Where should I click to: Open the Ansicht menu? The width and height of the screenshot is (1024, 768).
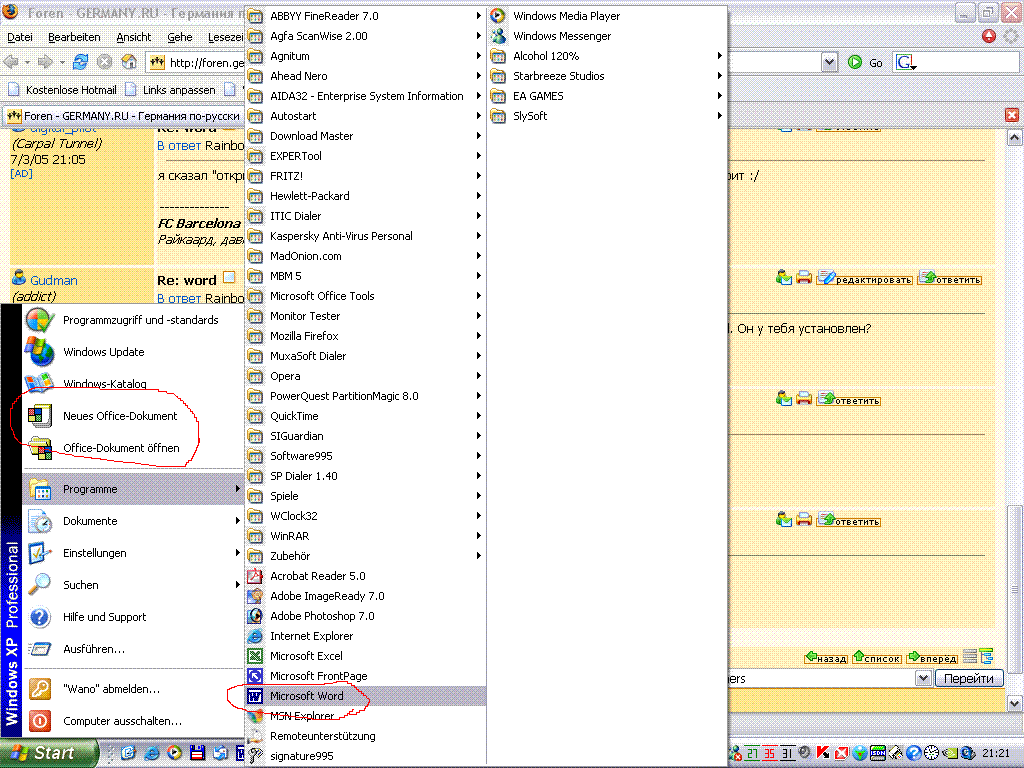[133, 37]
